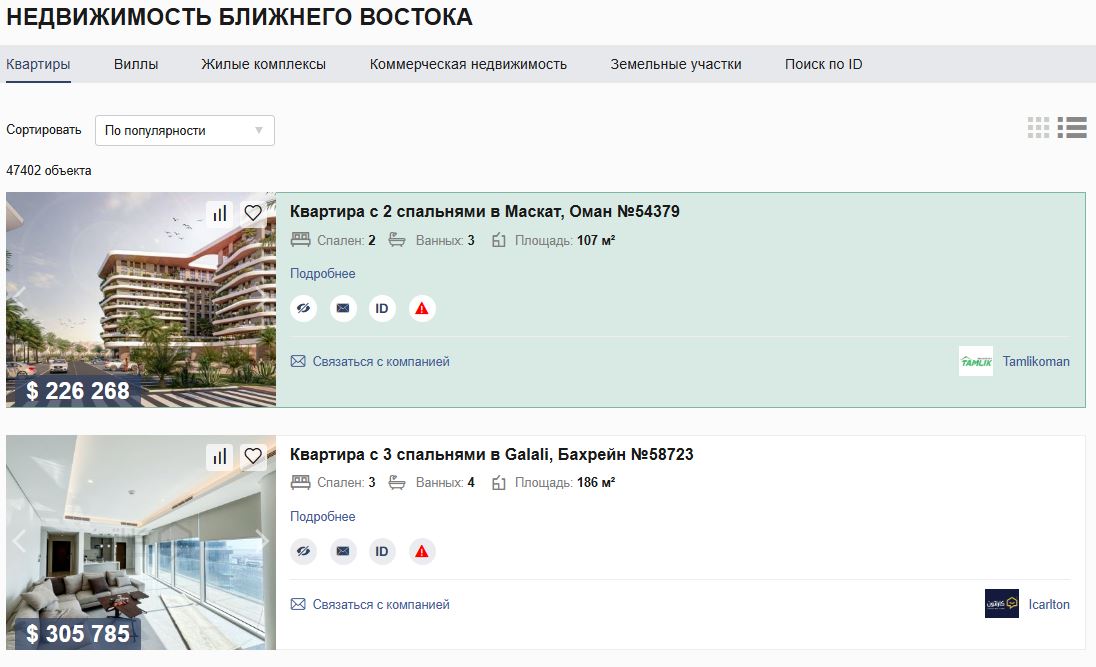Screen dimensions: 1096x667
Task: Select the Квартиры tab
Action: pyautogui.click(x=38, y=64)
